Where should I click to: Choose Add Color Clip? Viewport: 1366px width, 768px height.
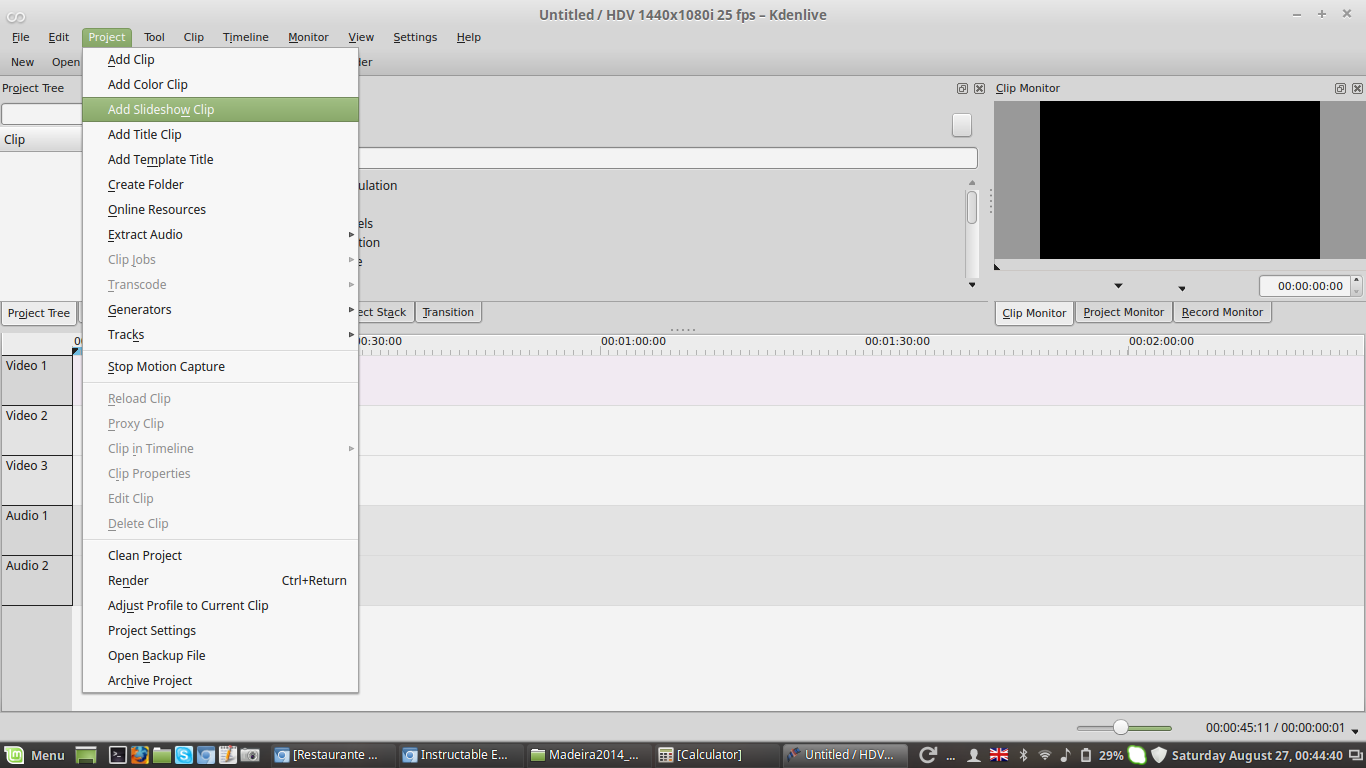[x=220, y=85]
